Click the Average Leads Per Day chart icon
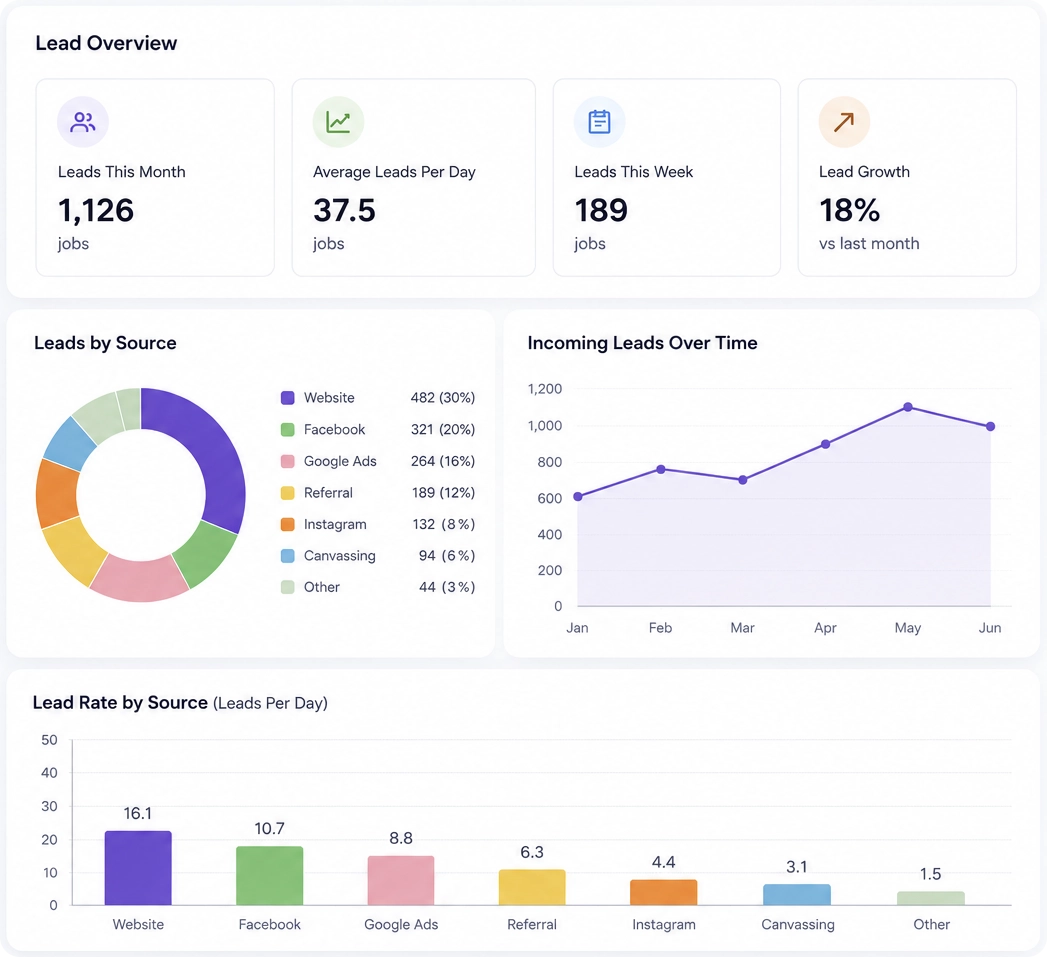Screen dimensions: 1047x957 click(x=338, y=122)
